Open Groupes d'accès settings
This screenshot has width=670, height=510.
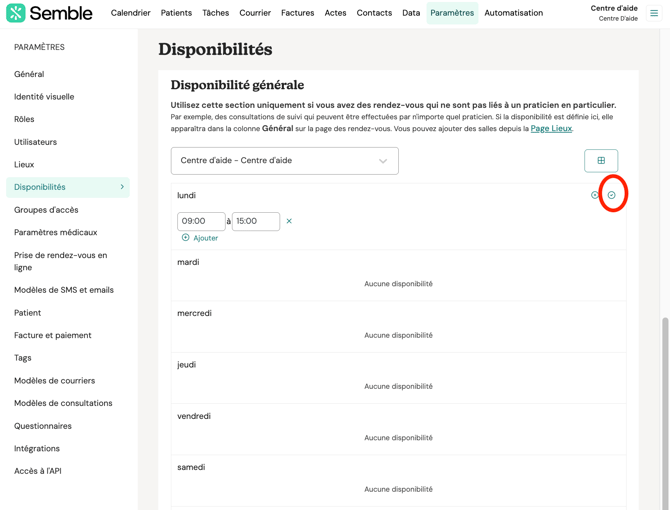pyautogui.click(x=46, y=210)
